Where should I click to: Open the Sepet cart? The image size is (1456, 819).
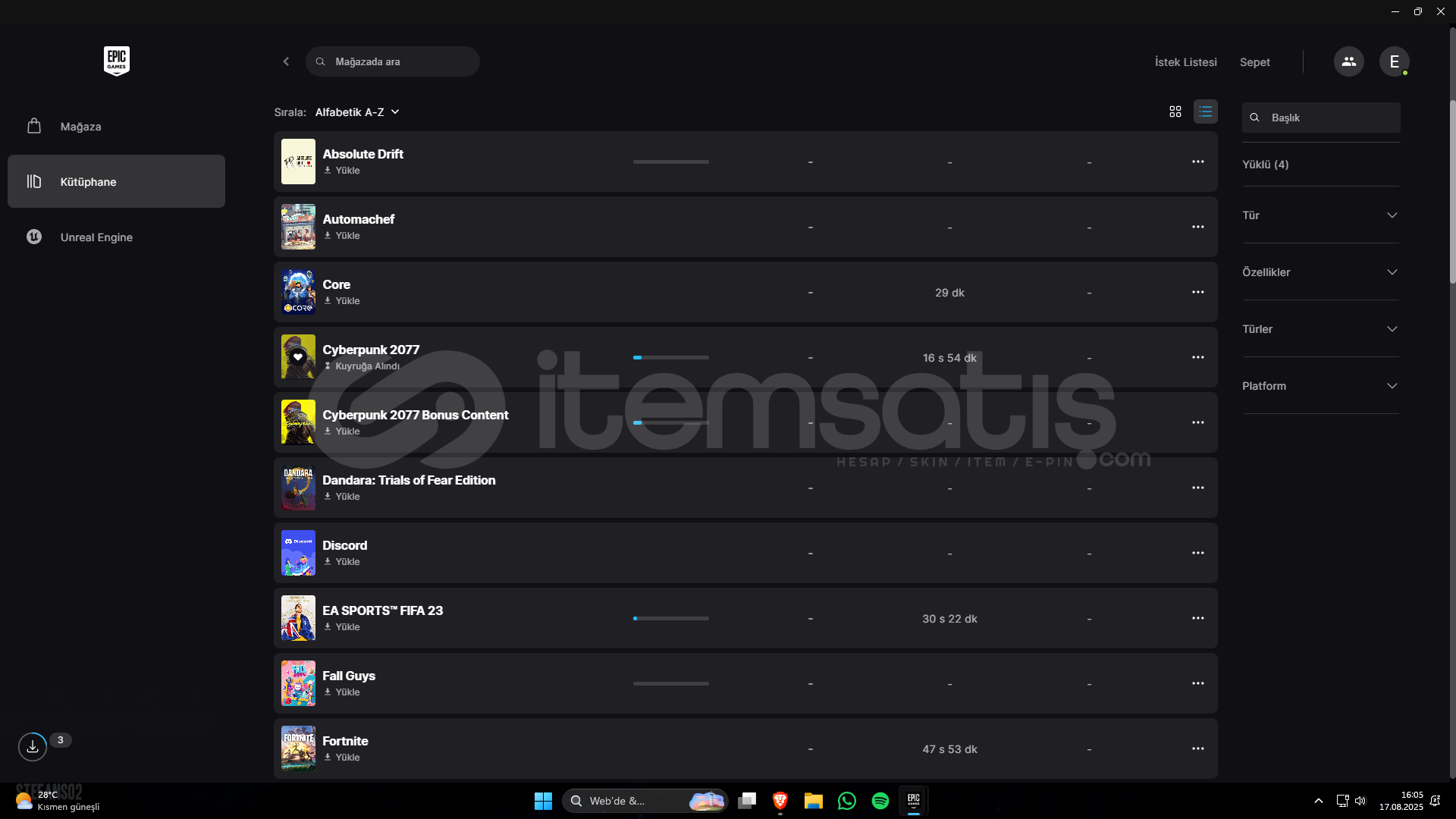(1254, 62)
